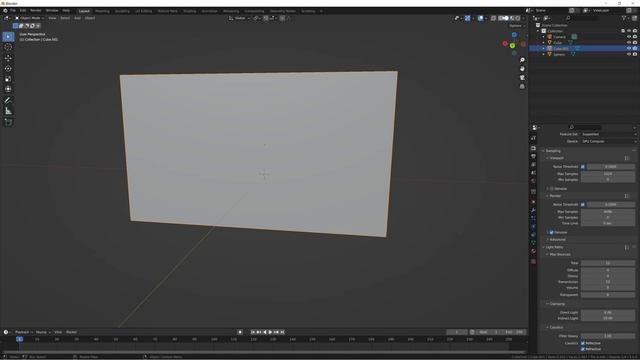
Task: Select the Select Box tool
Action: tap(8, 37)
